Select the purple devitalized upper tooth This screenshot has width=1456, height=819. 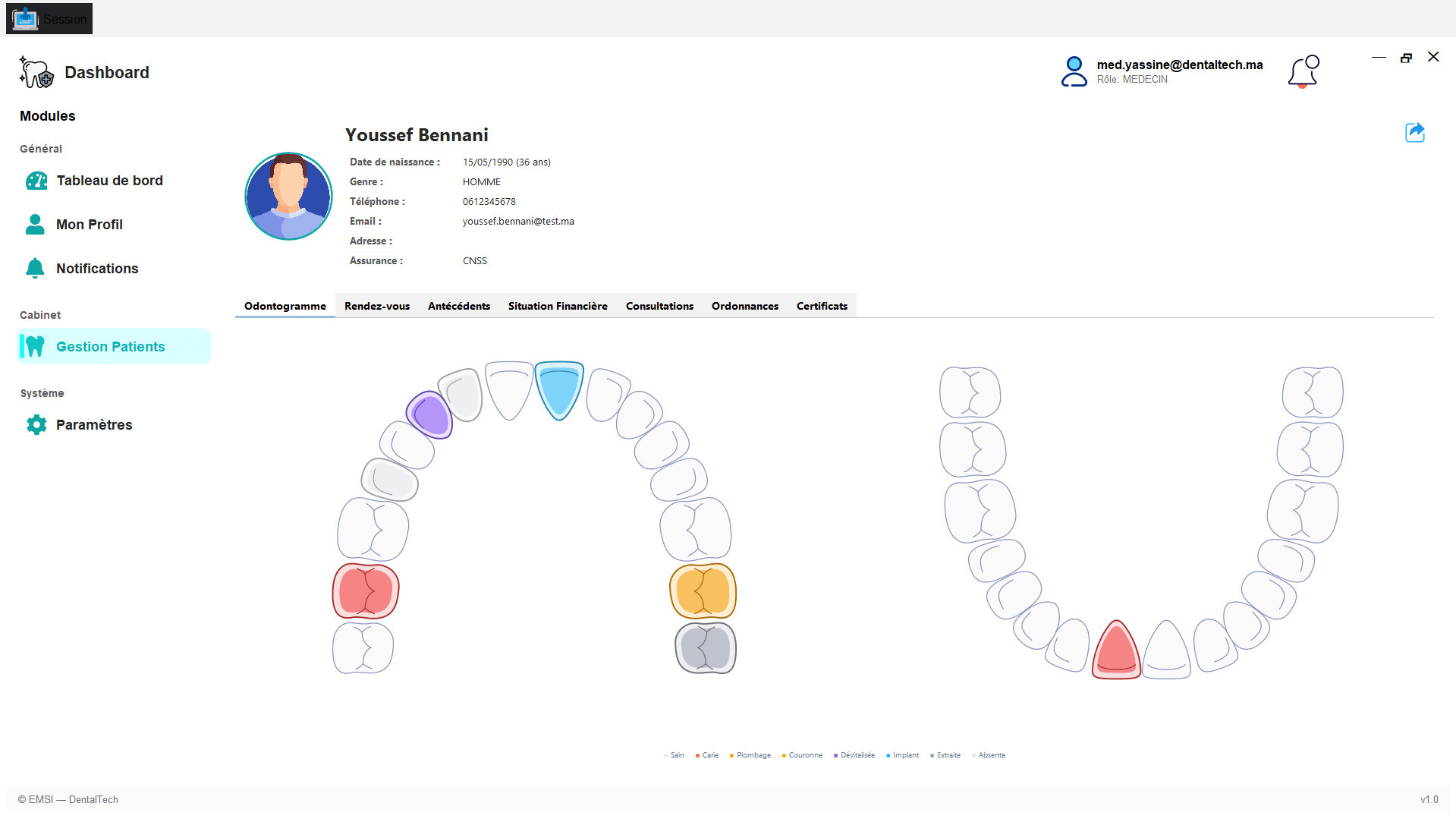[x=429, y=415]
